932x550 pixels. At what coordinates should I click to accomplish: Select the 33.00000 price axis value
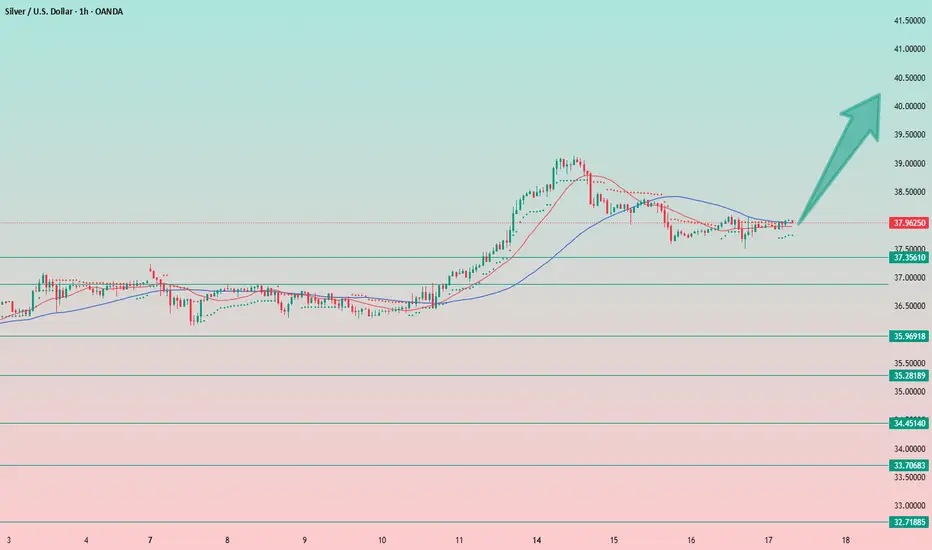tap(909, 506)
